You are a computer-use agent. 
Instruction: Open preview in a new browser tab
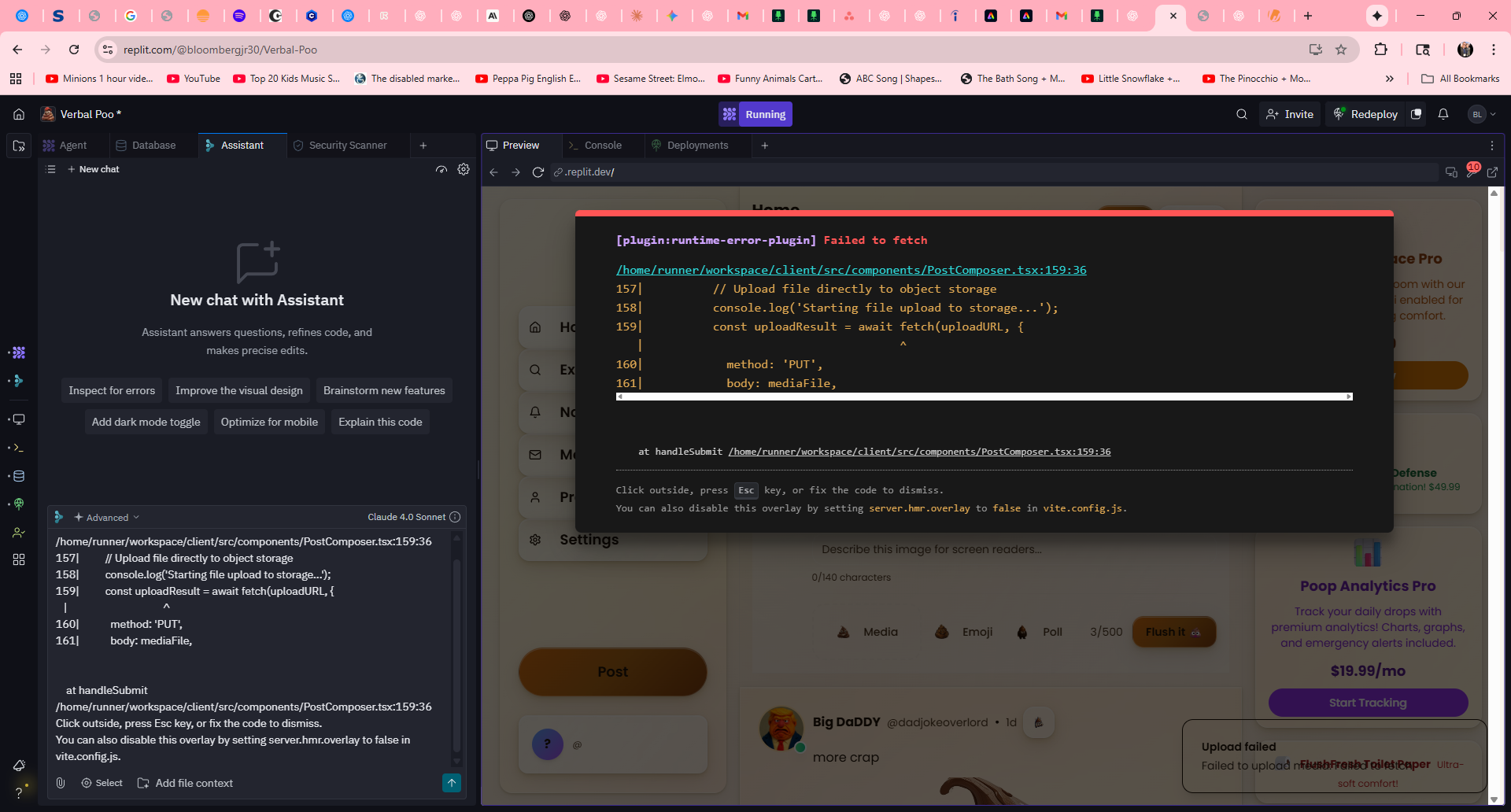(1492, 172)
